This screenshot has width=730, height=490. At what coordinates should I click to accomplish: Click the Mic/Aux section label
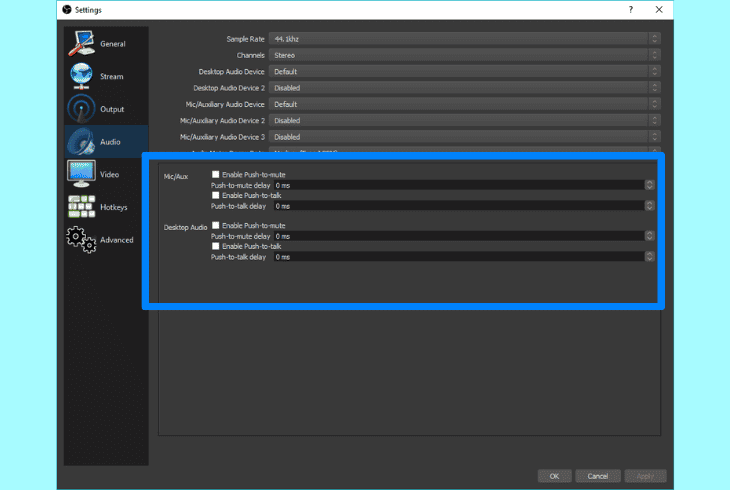(x=176, y=177)
